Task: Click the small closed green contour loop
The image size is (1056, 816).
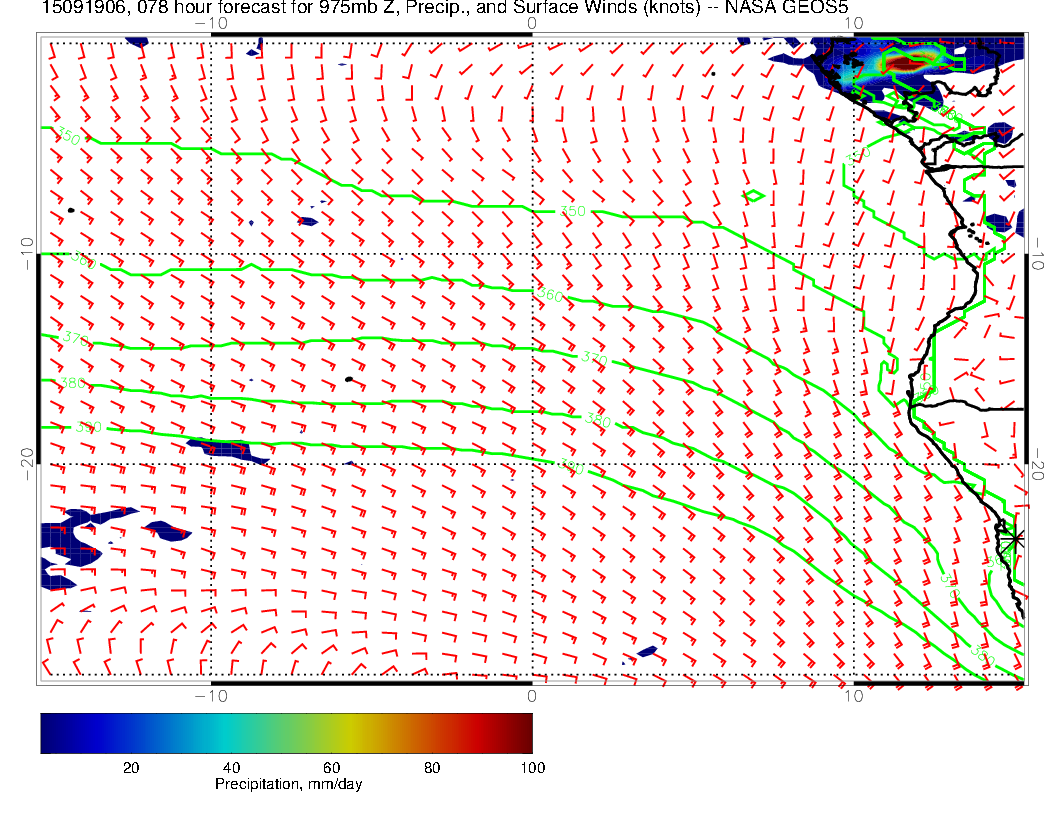Action: pos(756,195)
